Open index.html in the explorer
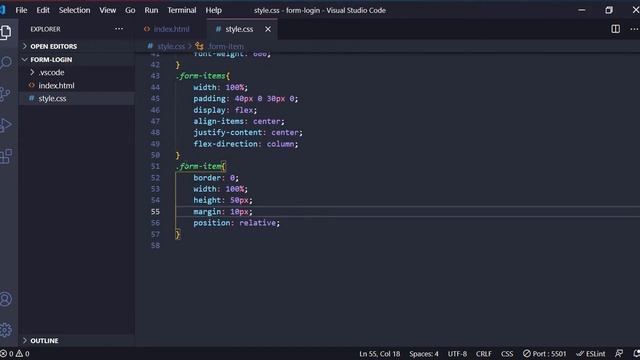This screenshot has height=360, width=640. pos(56,85)
